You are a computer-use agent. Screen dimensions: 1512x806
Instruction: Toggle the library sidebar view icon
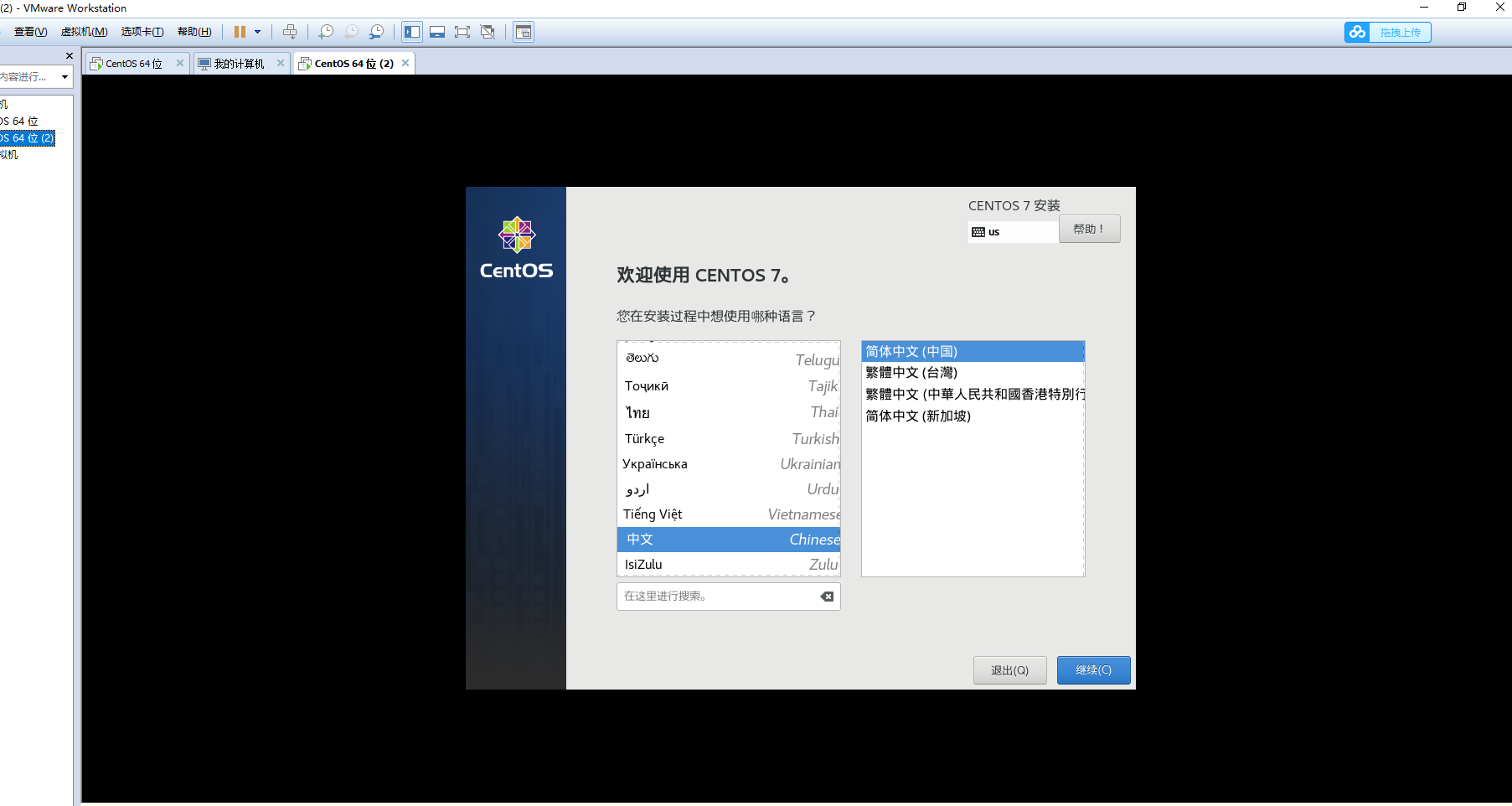pos(412,32)
